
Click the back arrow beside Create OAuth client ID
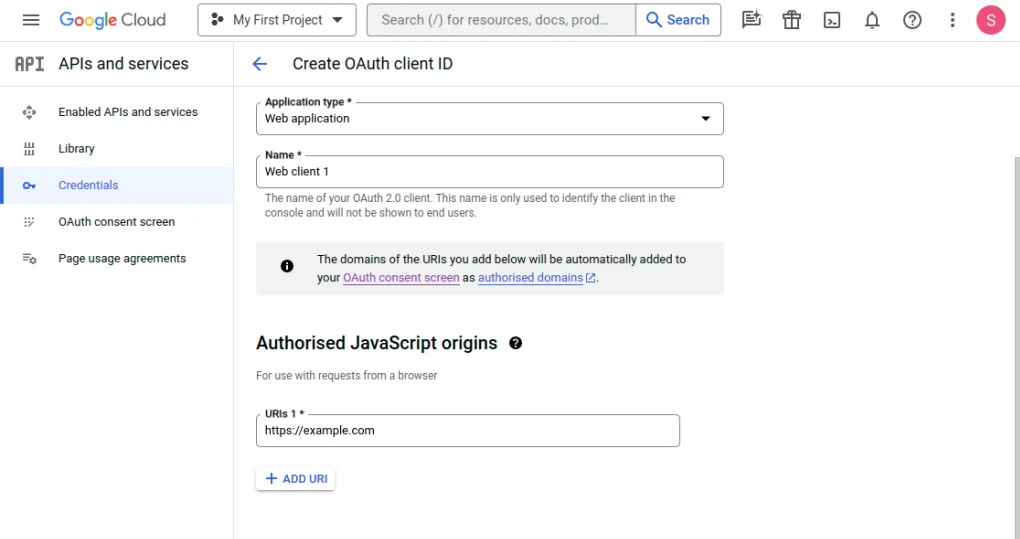pos(260,64)
